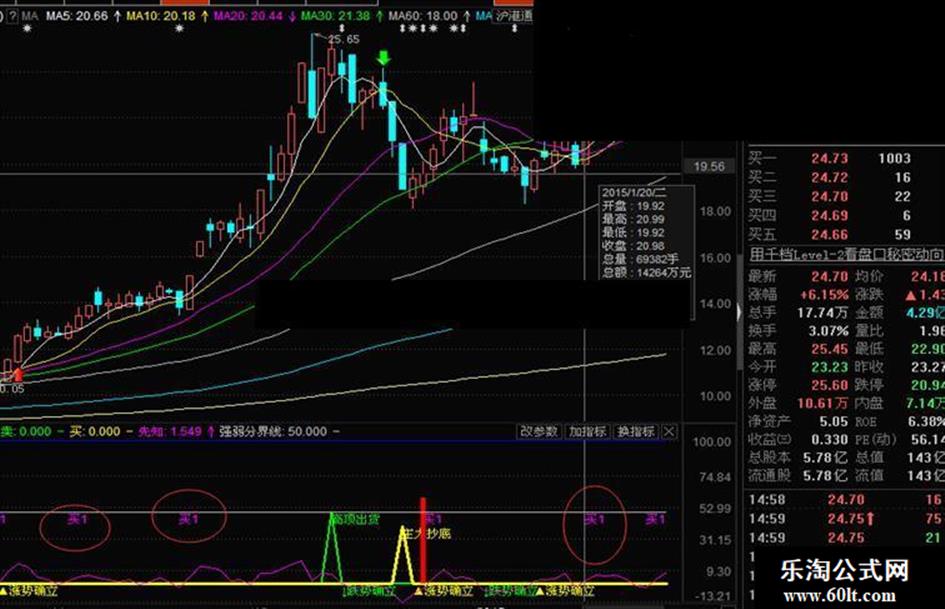This screenshot has height=609, width=945.
Task: Click the 最新 price 24.70
Action: [x=829, y=277]
